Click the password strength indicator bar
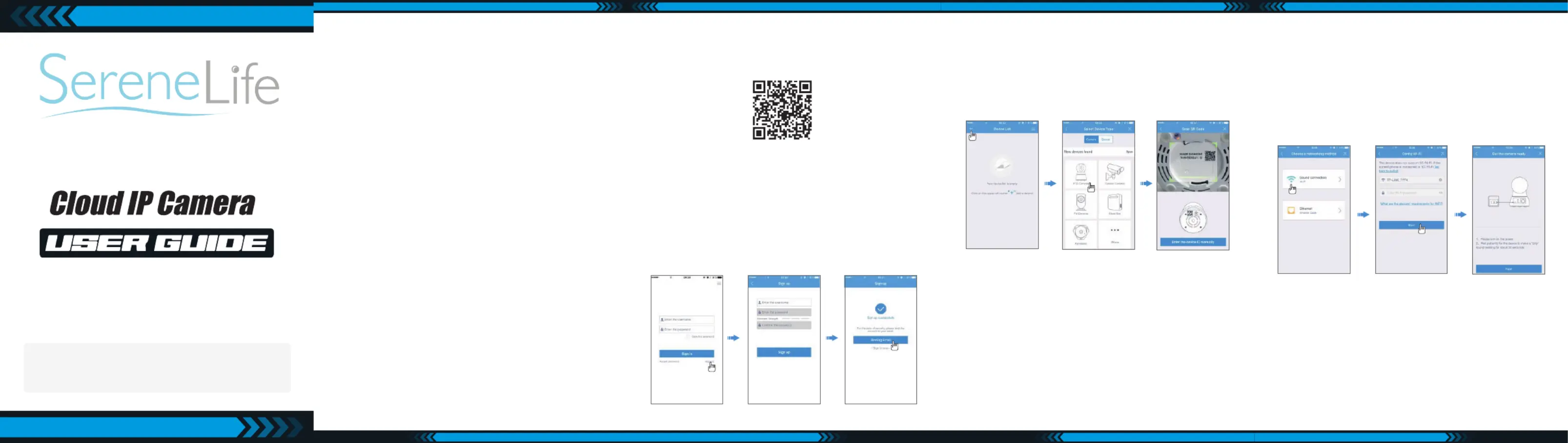Image resolution: width=1568 pixels, height=443 pixels. pos(795,318)
